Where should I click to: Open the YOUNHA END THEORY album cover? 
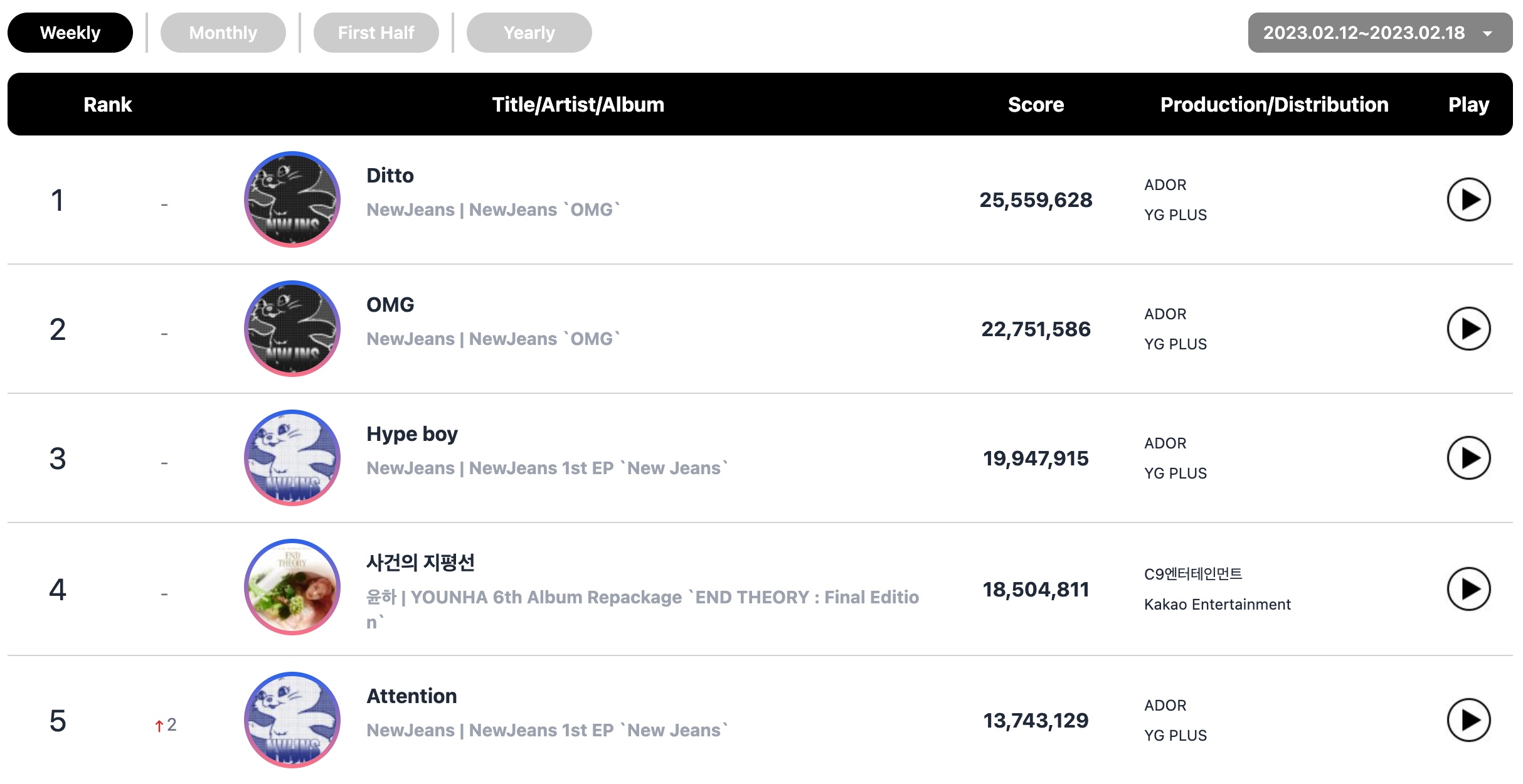tap(292, 587)
